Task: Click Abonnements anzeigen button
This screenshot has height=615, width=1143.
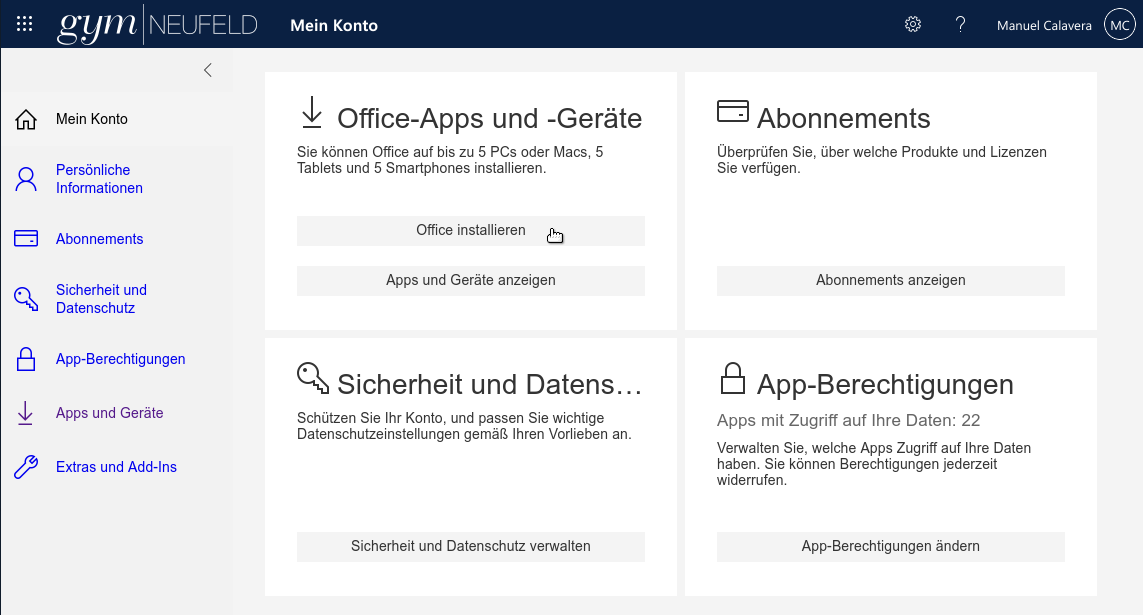Action: point(890,281)
